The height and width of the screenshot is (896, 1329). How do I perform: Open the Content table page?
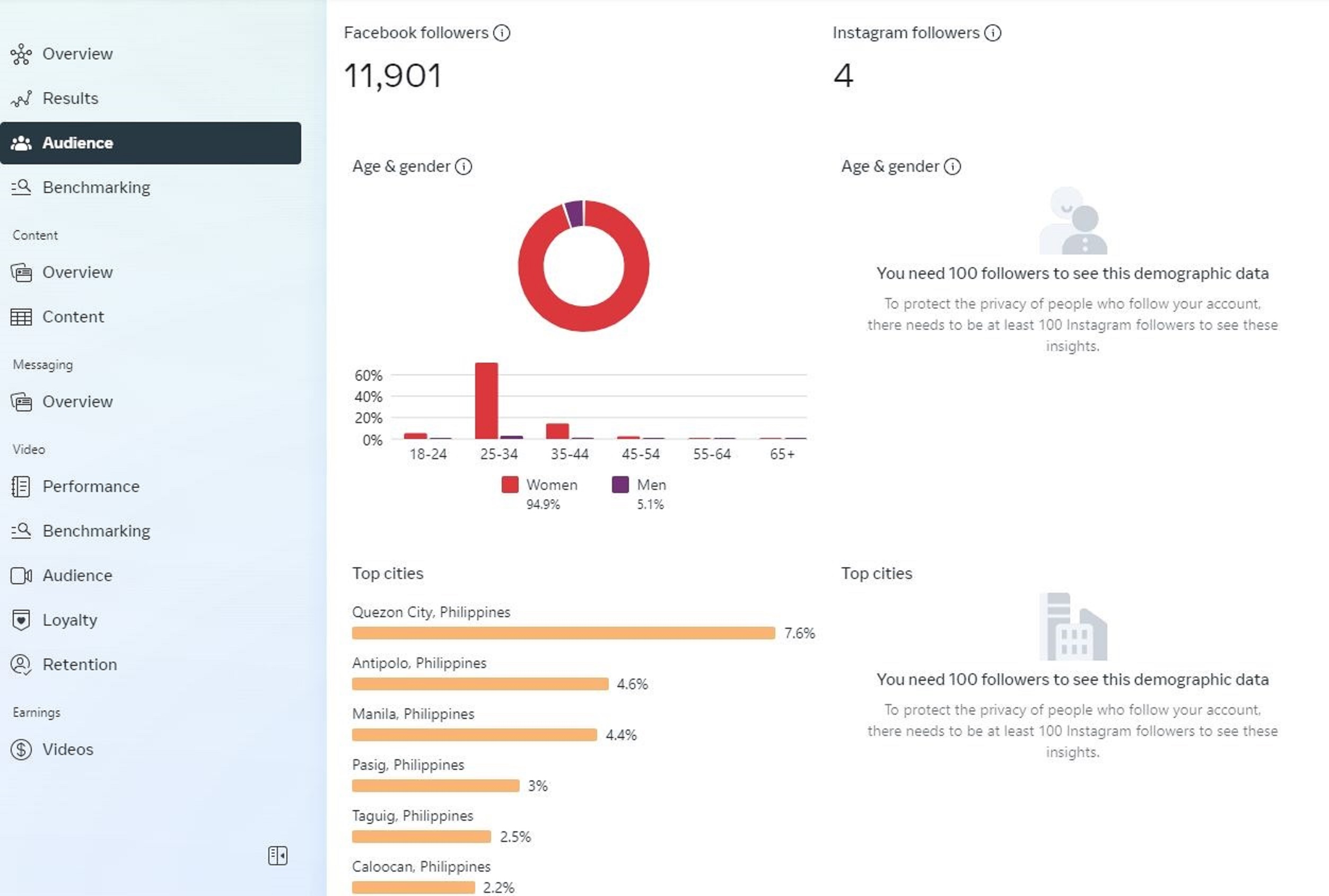[73, 317]
